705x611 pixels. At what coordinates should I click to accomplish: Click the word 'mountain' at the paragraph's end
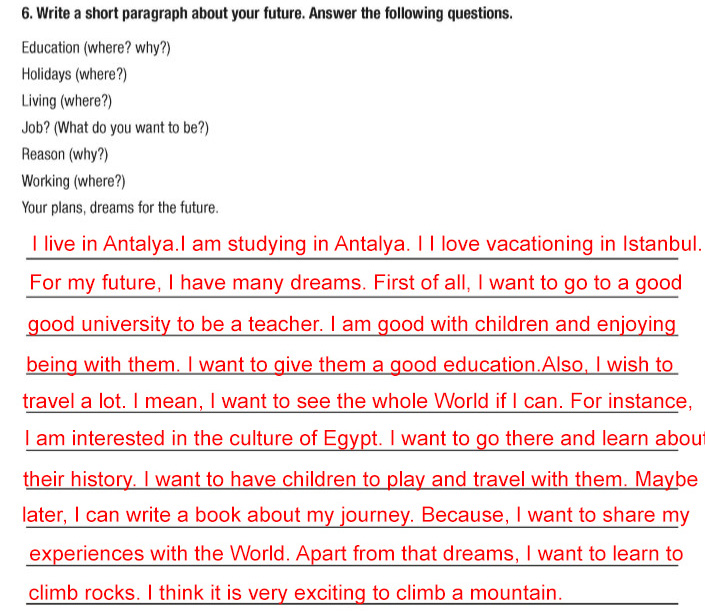coord(516,593)
